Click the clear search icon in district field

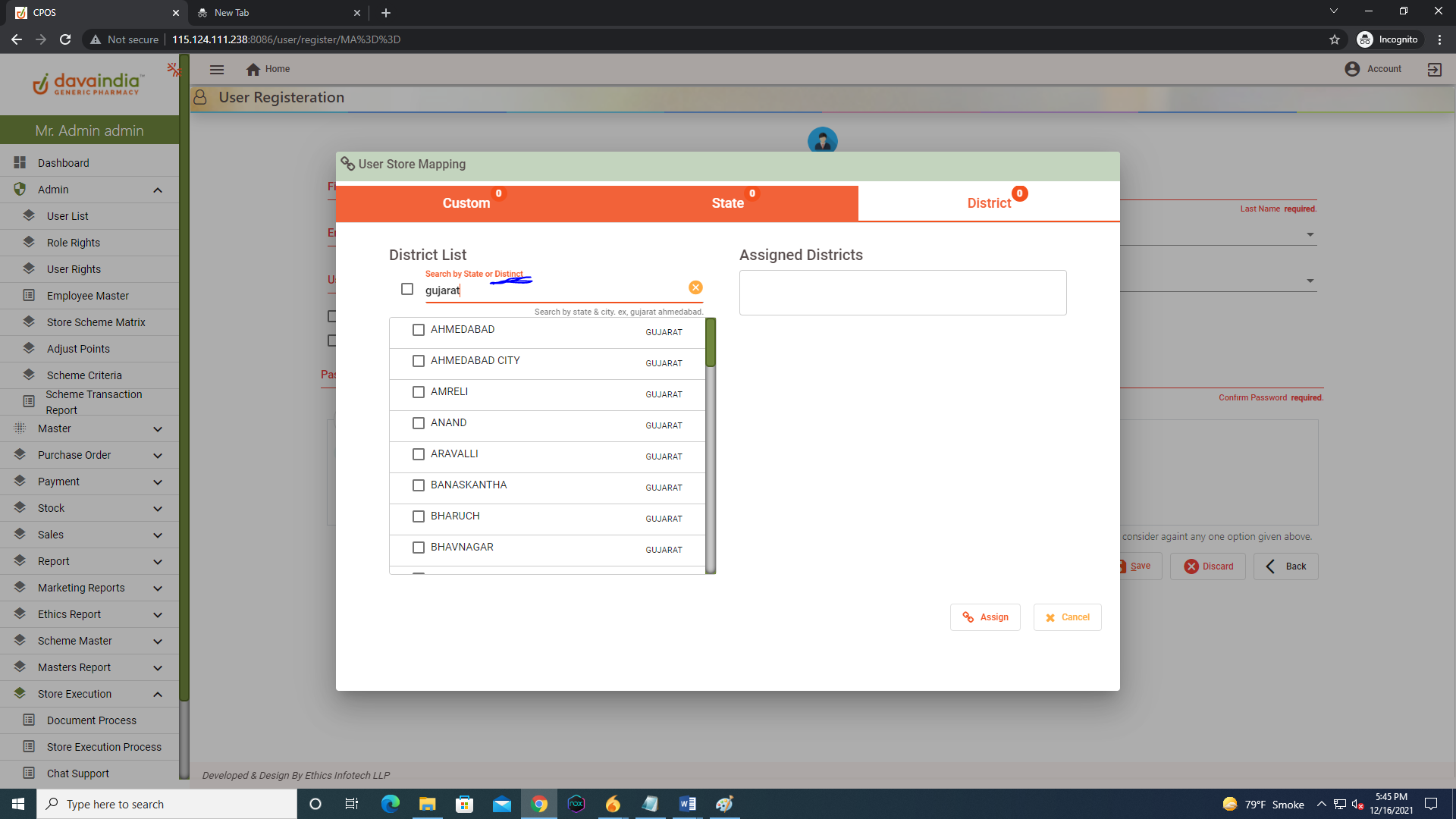(x=695, y=287)
